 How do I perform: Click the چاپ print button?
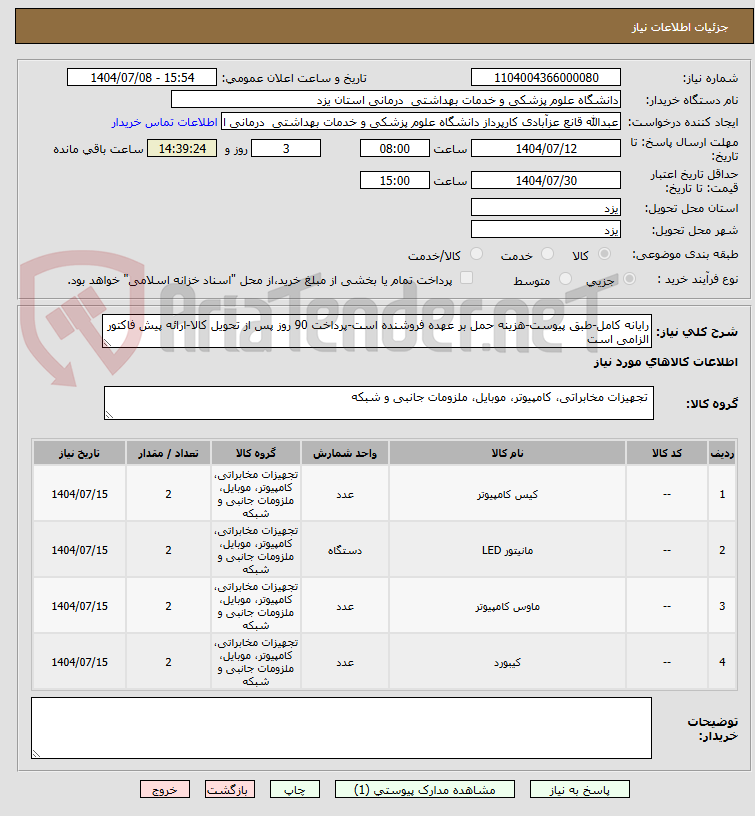pyautogui.click(x=295, y=789)
